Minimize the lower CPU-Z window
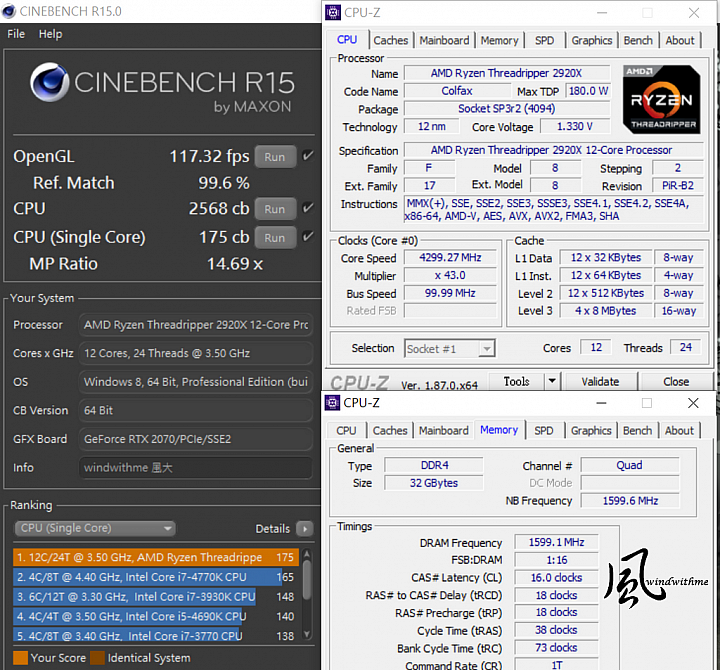Viewport: 720px width, 670px height. tap(602, 403)
